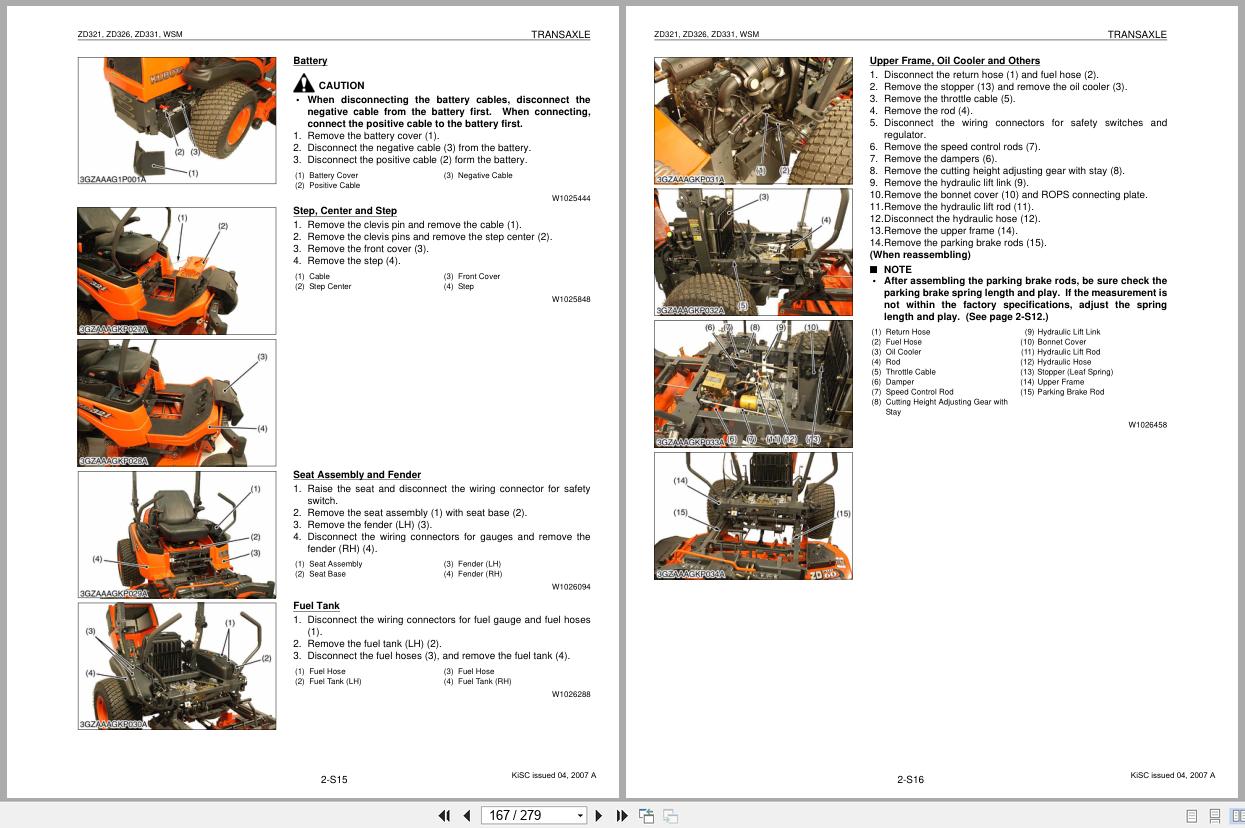
Task: Click the battery photo labeled 3GZAAAG1P001A
Action: coord(176,119)
